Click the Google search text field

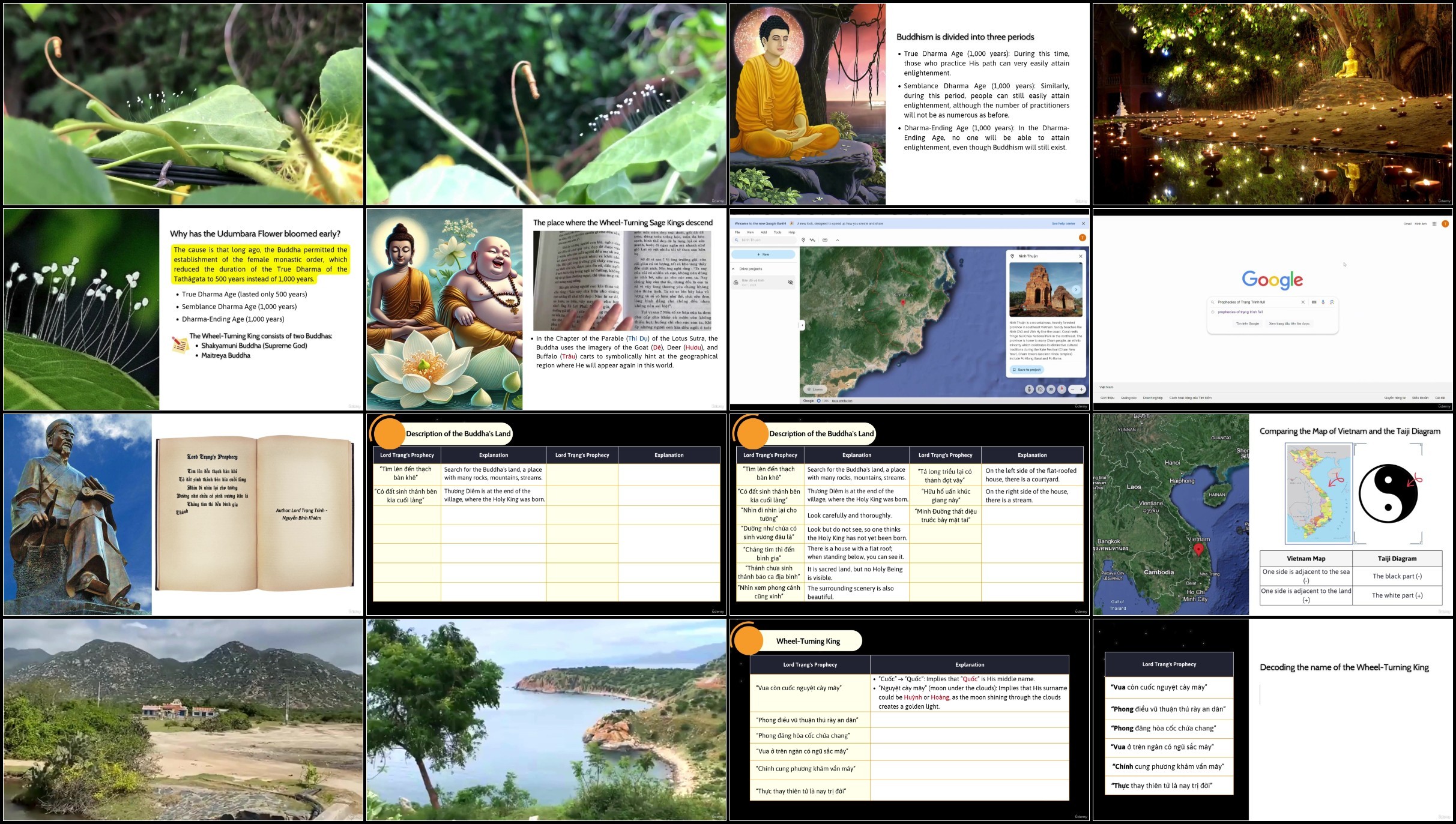1258,302
